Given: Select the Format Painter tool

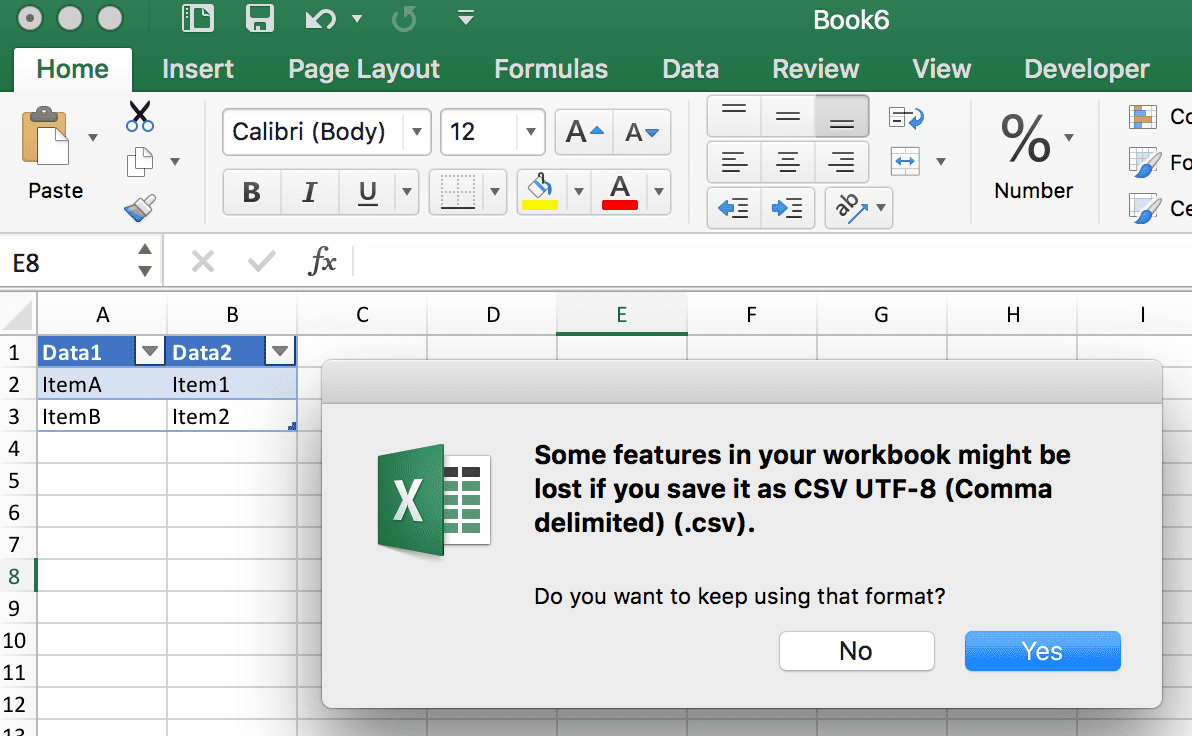Looking at the screenshot, I should click(x=137, y=208).
